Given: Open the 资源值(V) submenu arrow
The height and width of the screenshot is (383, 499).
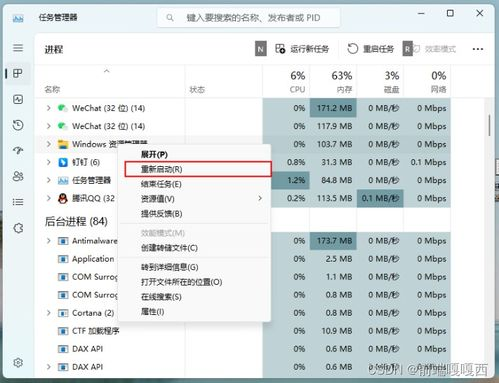Looking at the screenshot, I should click(x=260, y=199).
